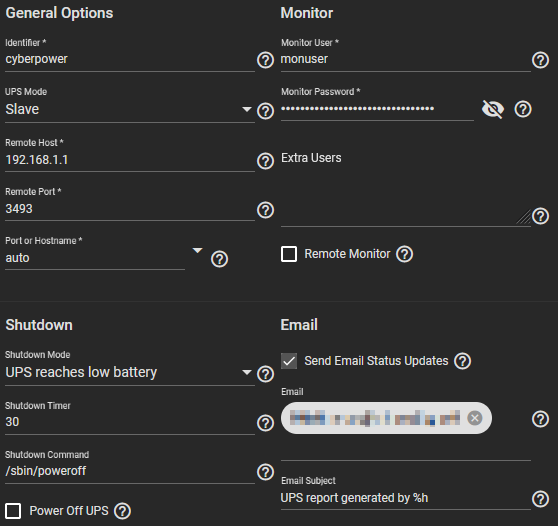Screen dimensions: 558x526
Task: Select the Shutdown Command input field
Action: click(130, 471)
